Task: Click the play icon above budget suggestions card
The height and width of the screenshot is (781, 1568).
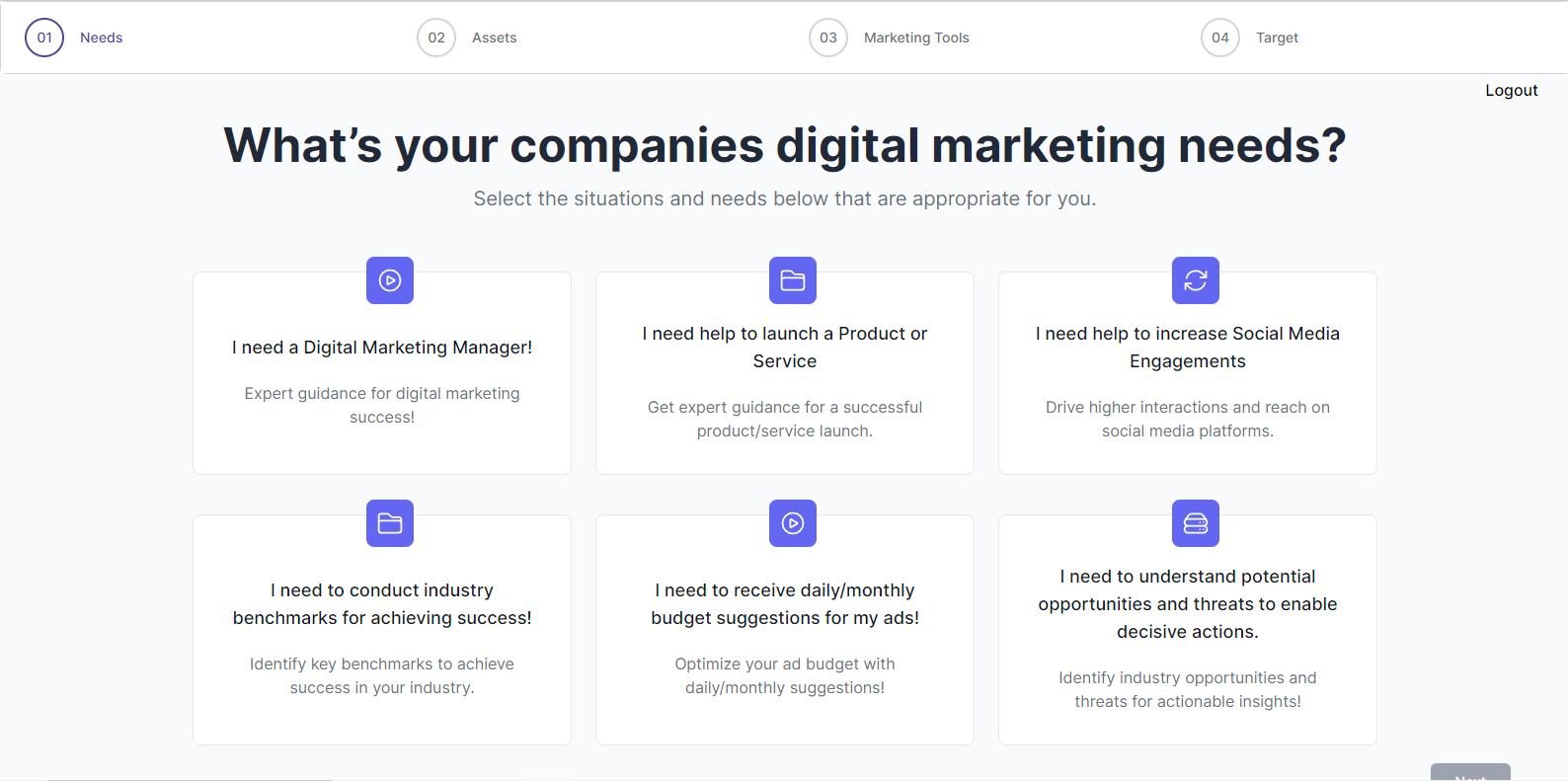Action: click(793, 523)
